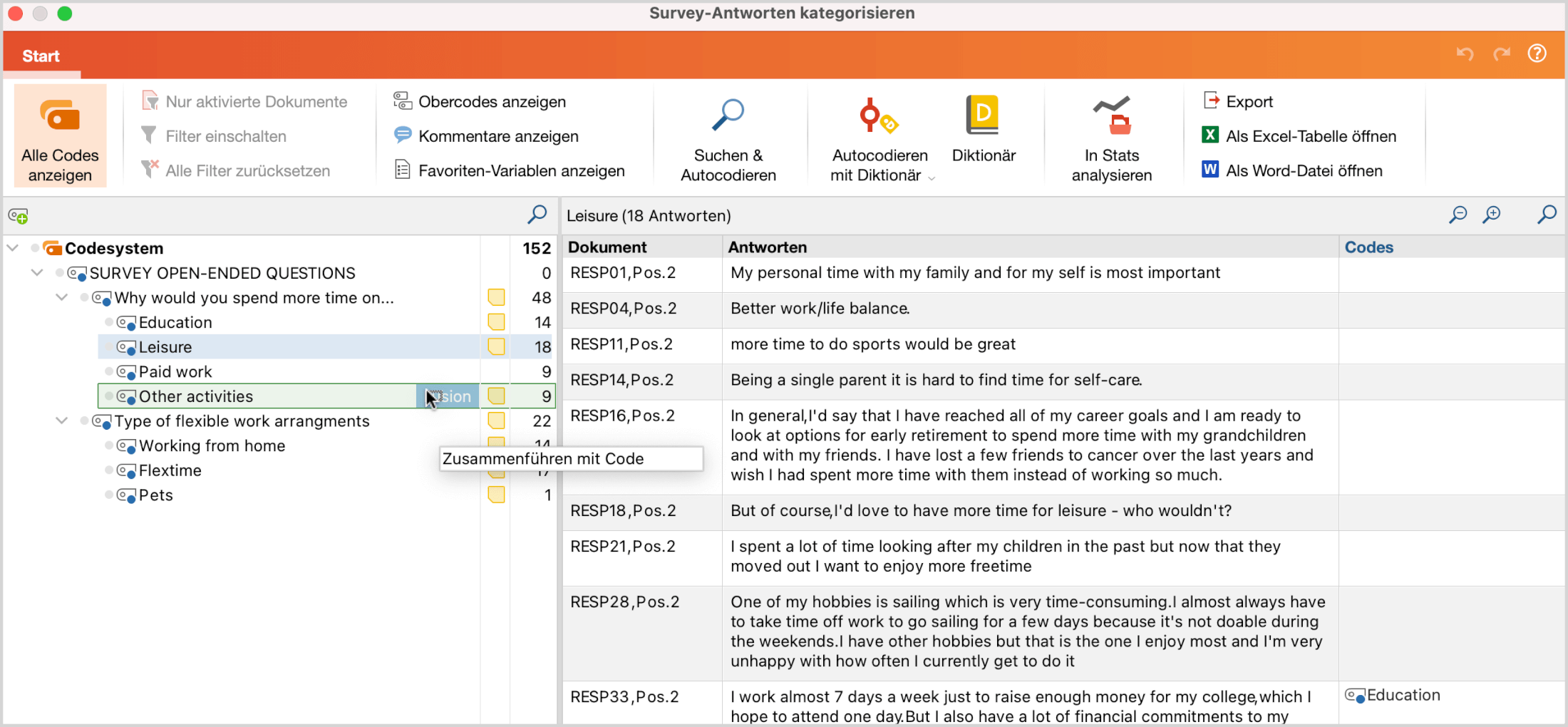Select the Other activities code
The width and height of the screenshot is (1568, 727).
click(x=196, y=396)
